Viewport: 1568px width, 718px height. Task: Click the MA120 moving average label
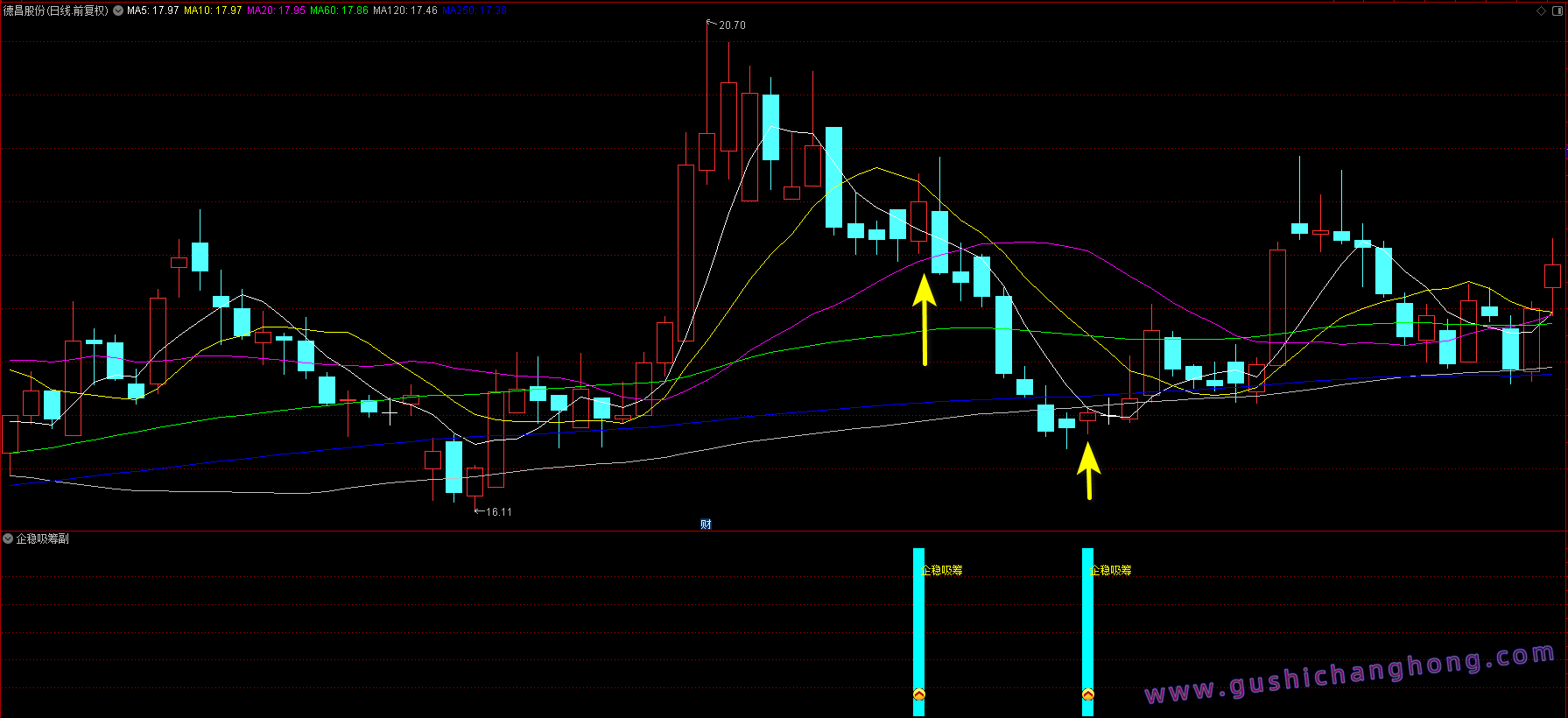coord(404,11)
